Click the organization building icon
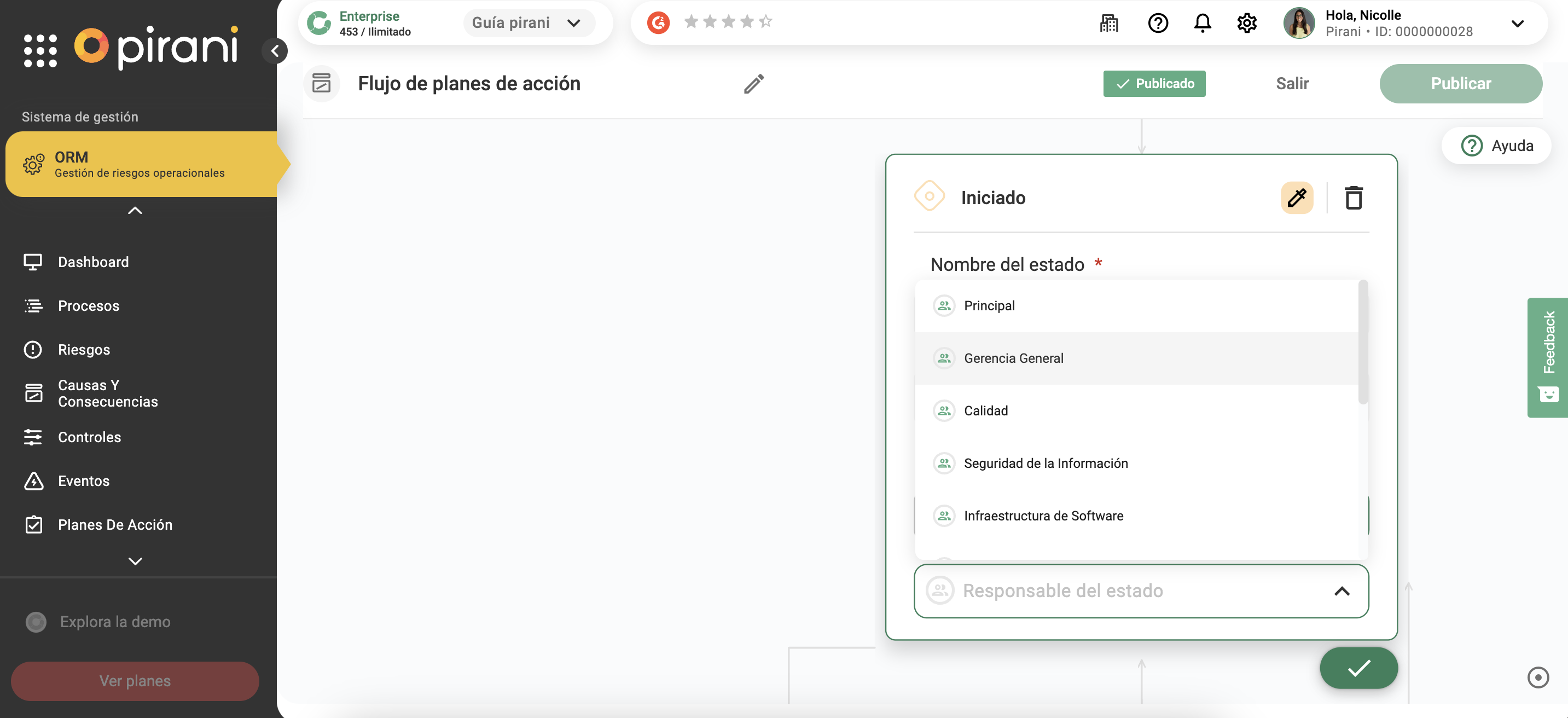1568x718 pixels. click(1108, 23)
